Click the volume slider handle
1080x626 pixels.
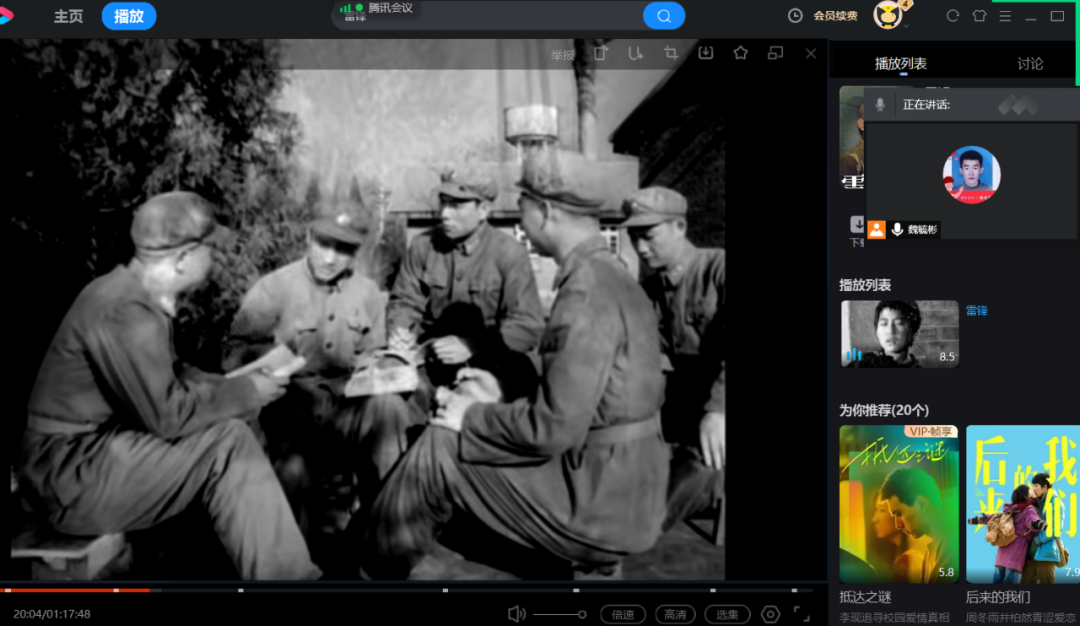(582, 614)
